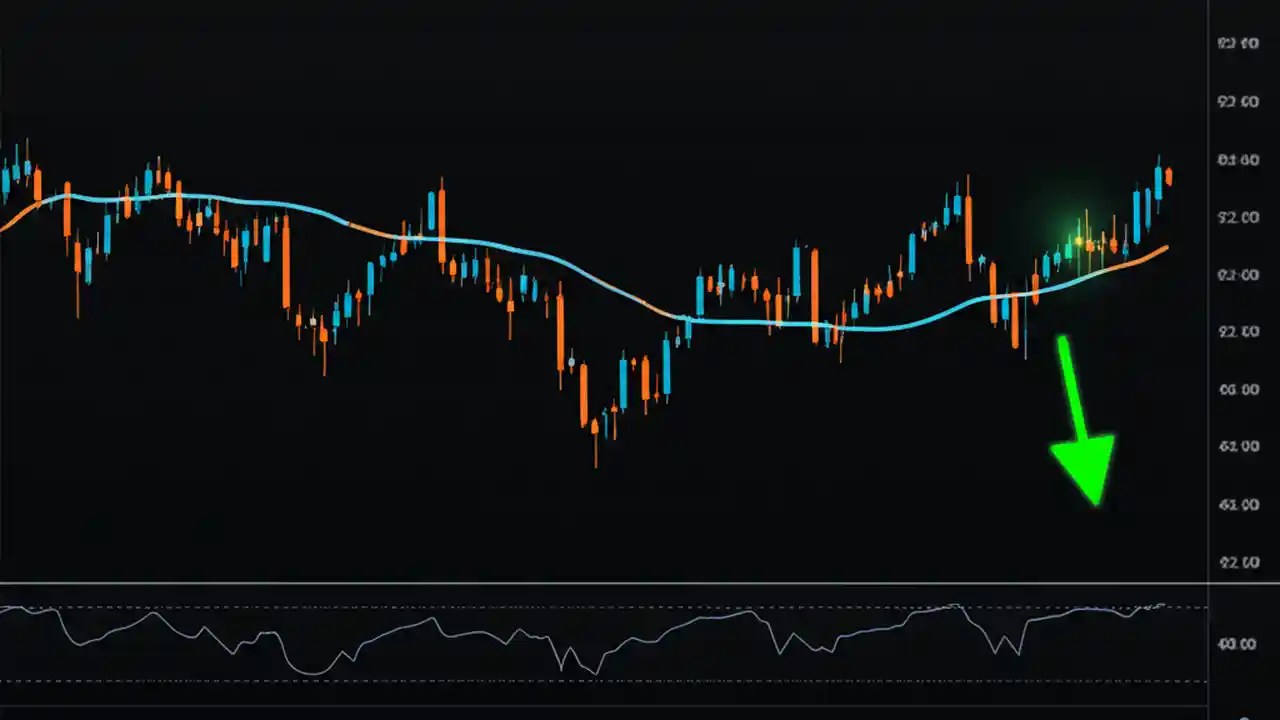Select the lower oscillator pane
This screenshot has width=1280, height=720.
[x=600, y=645]
